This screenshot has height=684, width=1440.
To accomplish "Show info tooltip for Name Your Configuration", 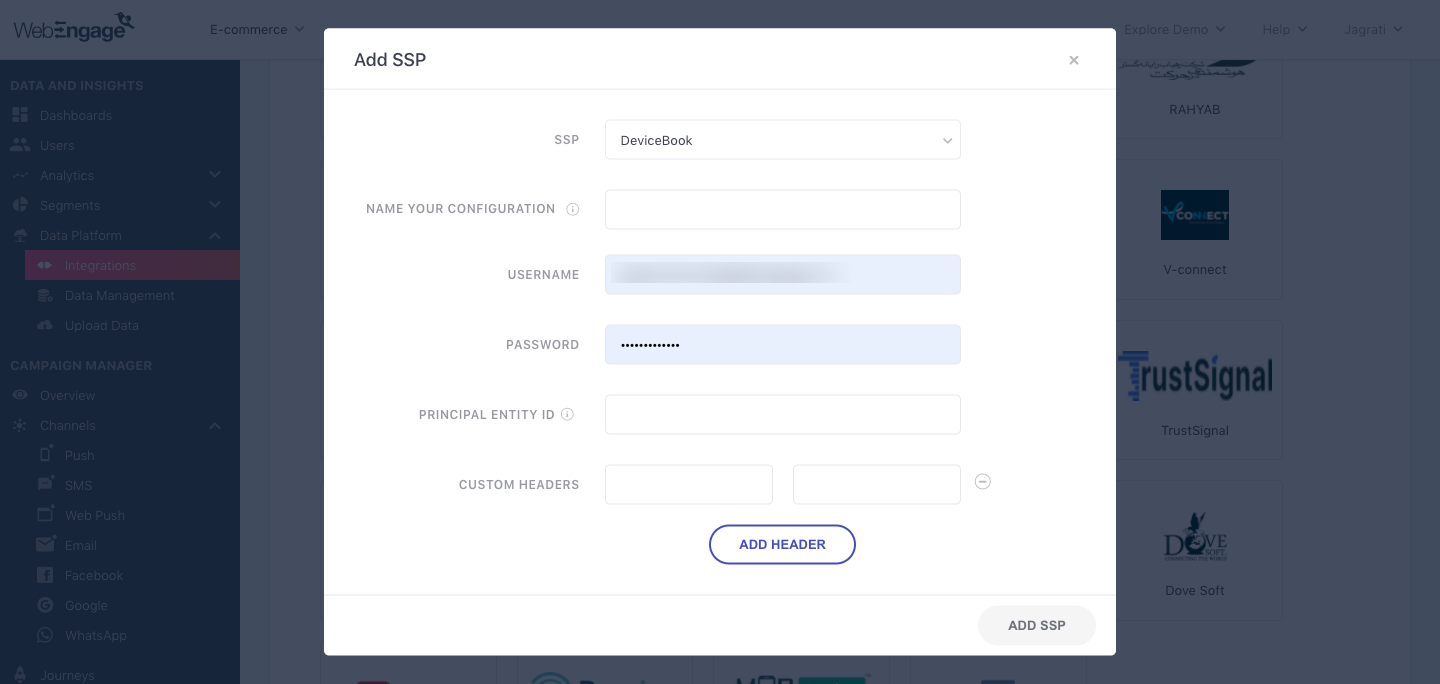I will click(573, 209).
